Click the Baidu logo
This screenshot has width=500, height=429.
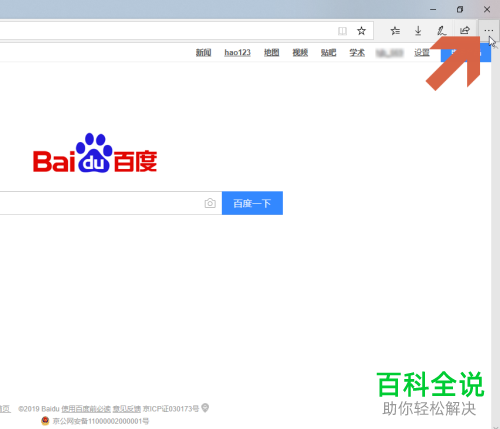click(95, 153)
